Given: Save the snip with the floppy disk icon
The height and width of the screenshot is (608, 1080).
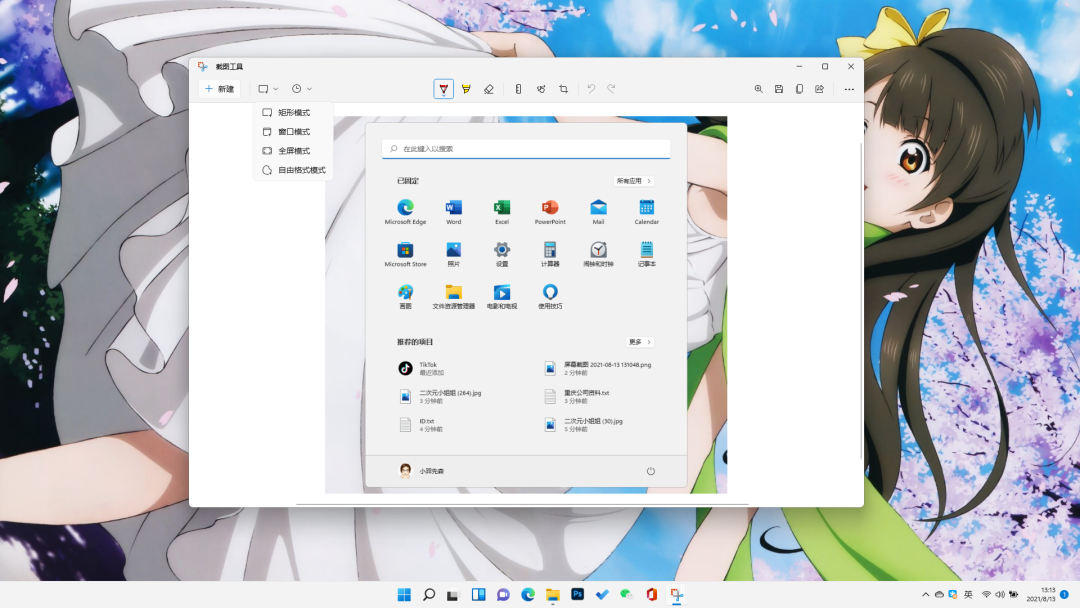Looking at the screenshot, I should click(779, 89).
